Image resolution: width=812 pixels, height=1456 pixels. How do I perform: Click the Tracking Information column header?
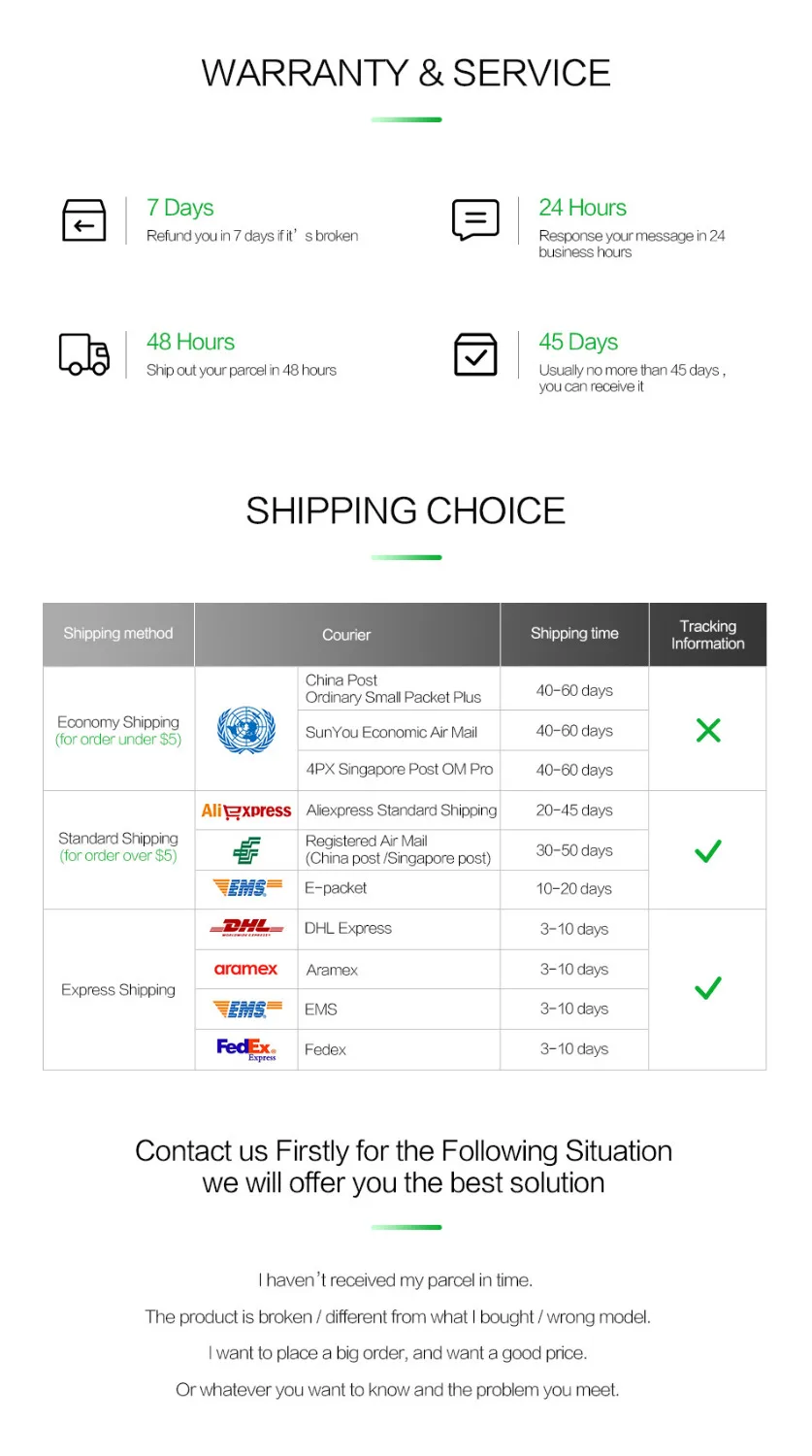click(707, 634)
